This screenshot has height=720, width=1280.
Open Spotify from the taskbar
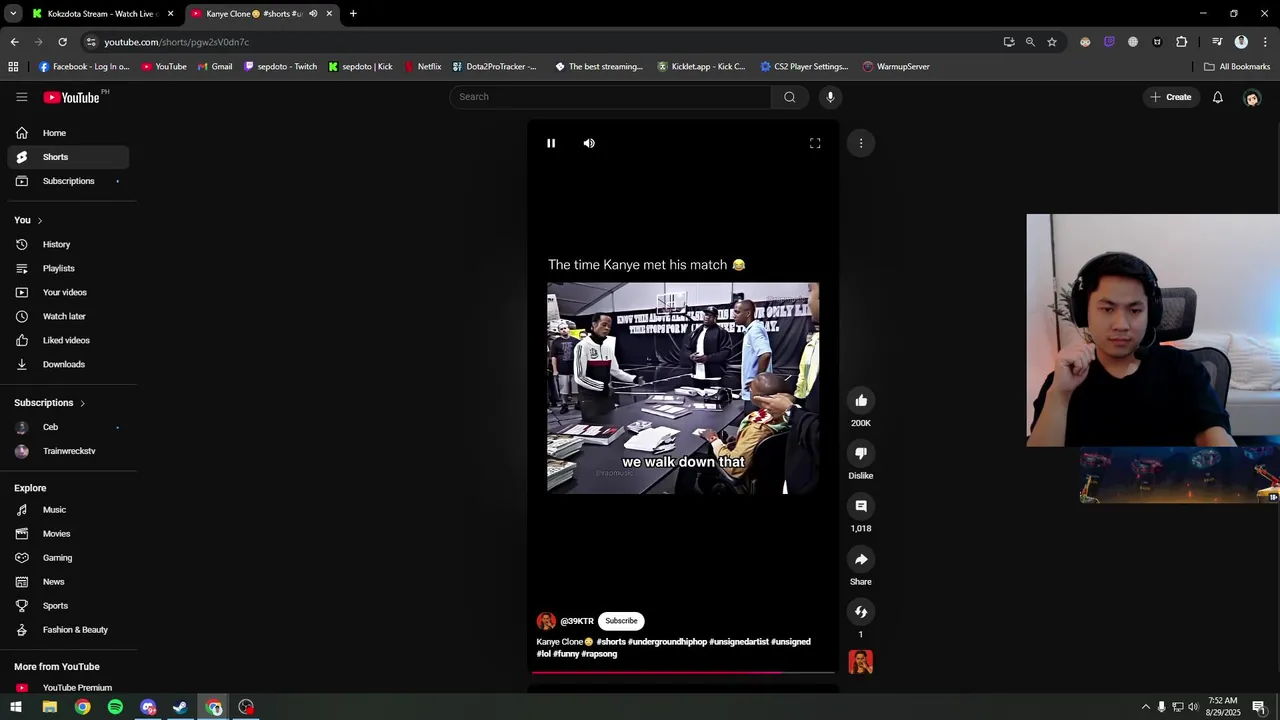click(115, 707)
